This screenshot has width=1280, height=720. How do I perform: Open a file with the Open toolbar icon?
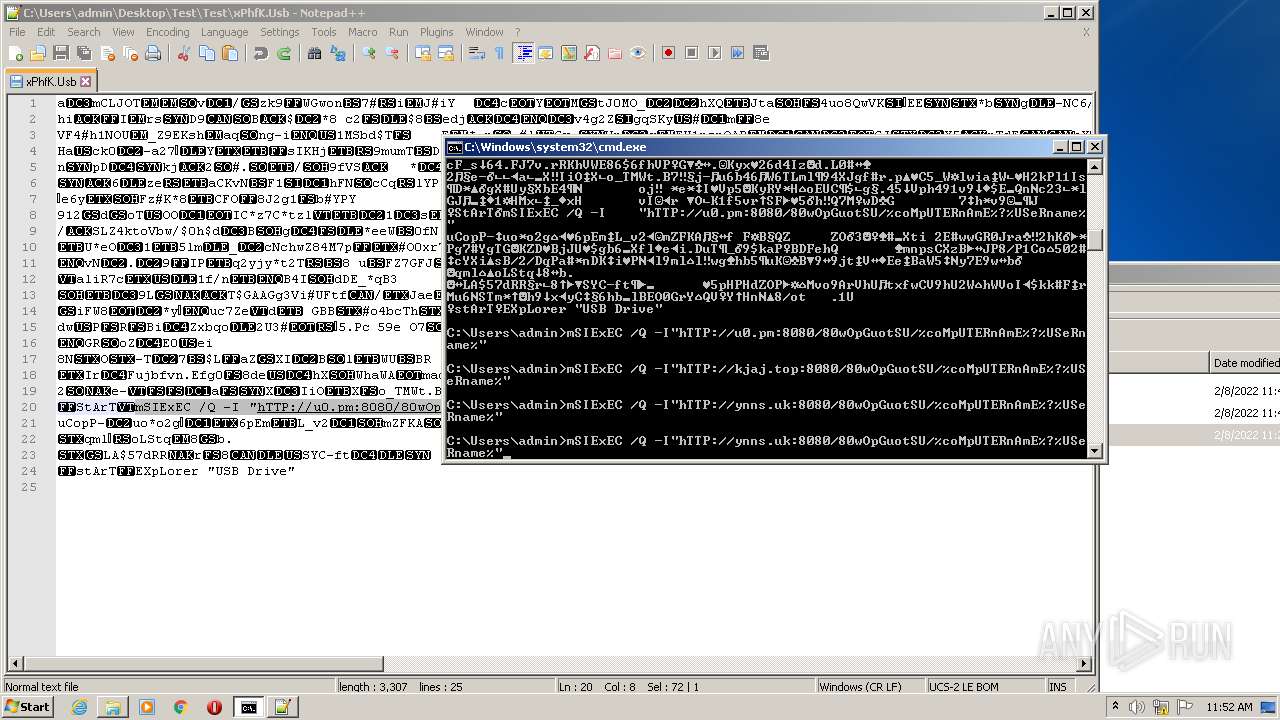38,53
